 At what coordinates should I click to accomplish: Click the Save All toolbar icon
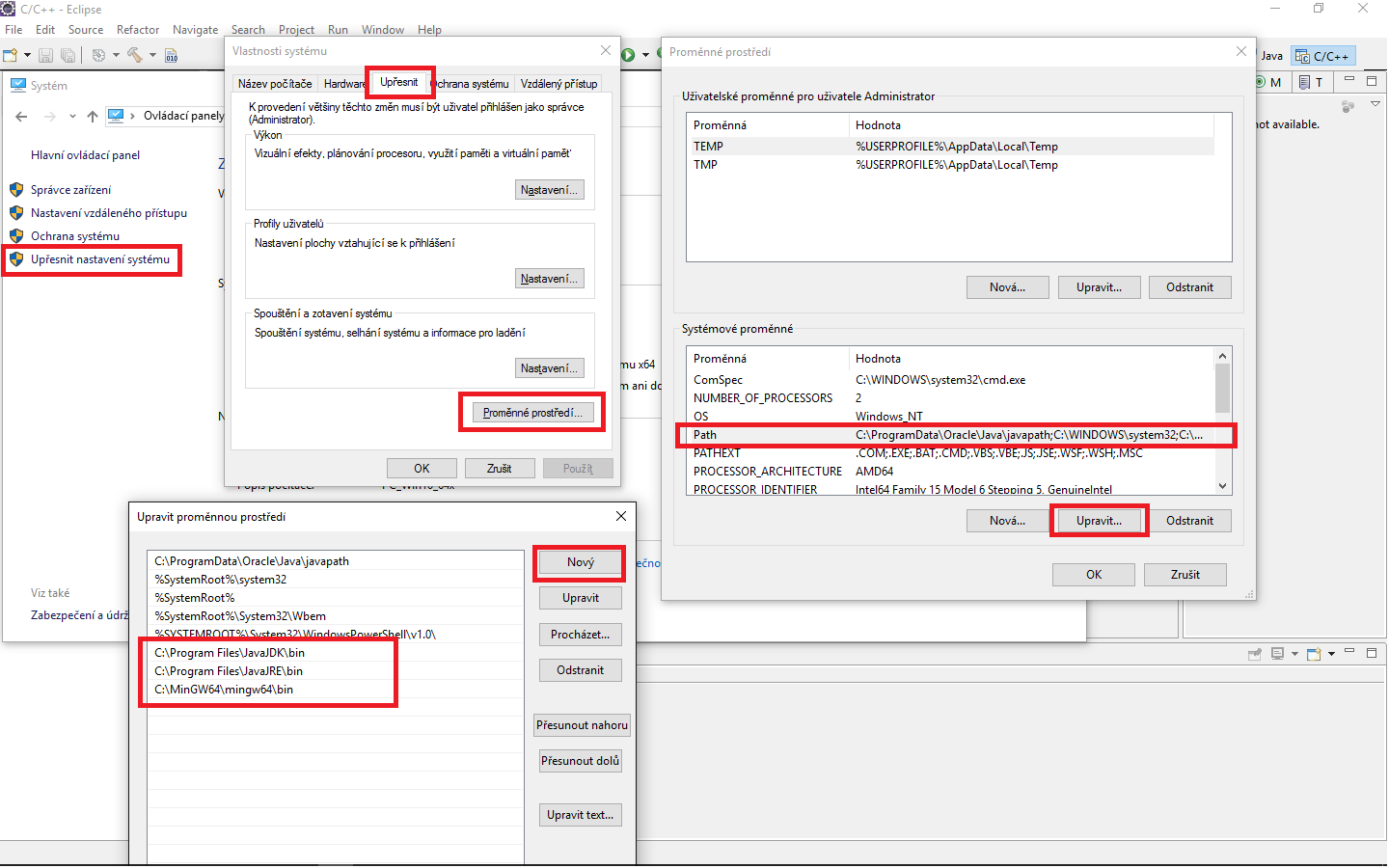[68, 55]
